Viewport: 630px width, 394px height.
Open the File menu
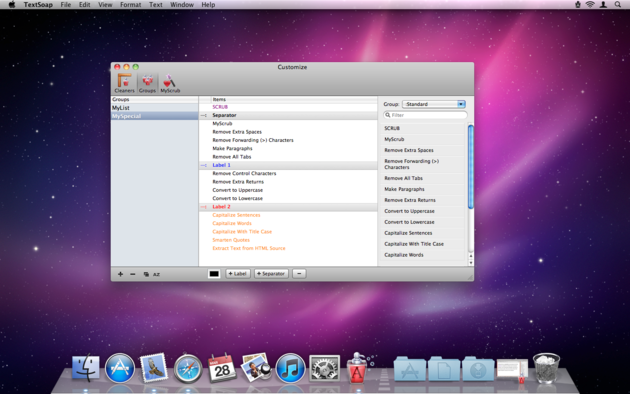point(65,4)
